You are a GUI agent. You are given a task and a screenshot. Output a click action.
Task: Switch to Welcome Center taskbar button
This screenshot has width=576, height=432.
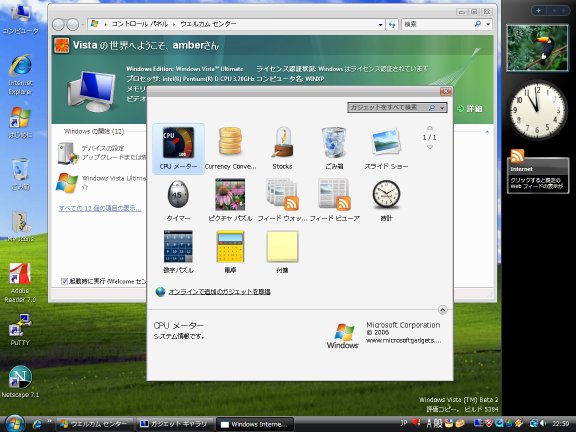tap(94, 424)
